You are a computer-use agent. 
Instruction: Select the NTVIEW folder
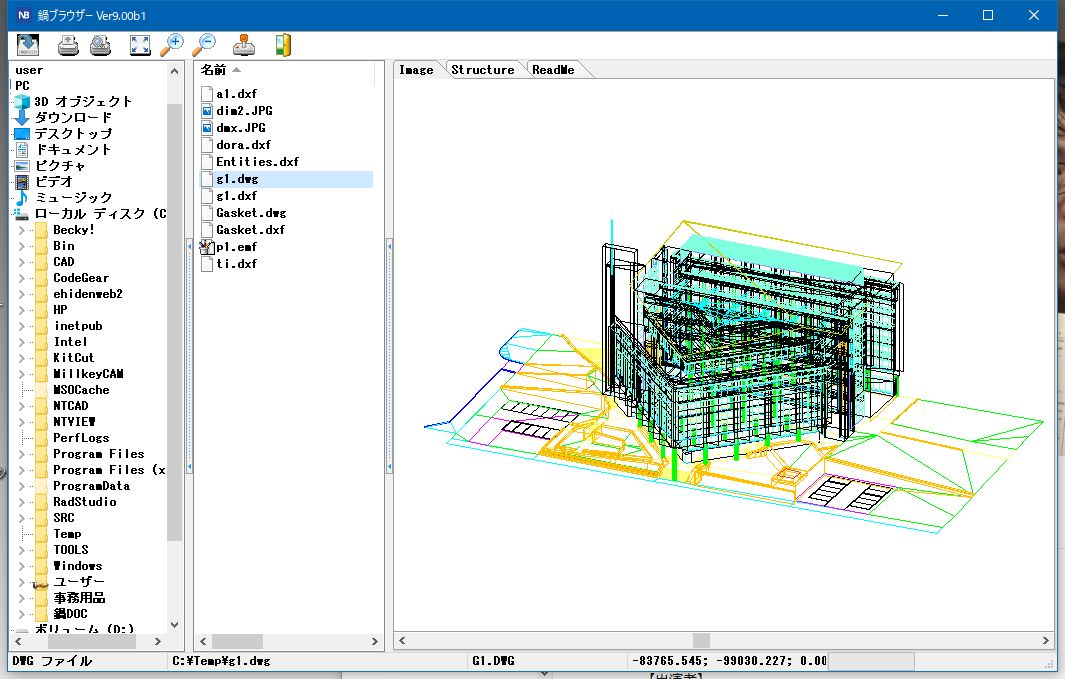(x=74, y=422)
